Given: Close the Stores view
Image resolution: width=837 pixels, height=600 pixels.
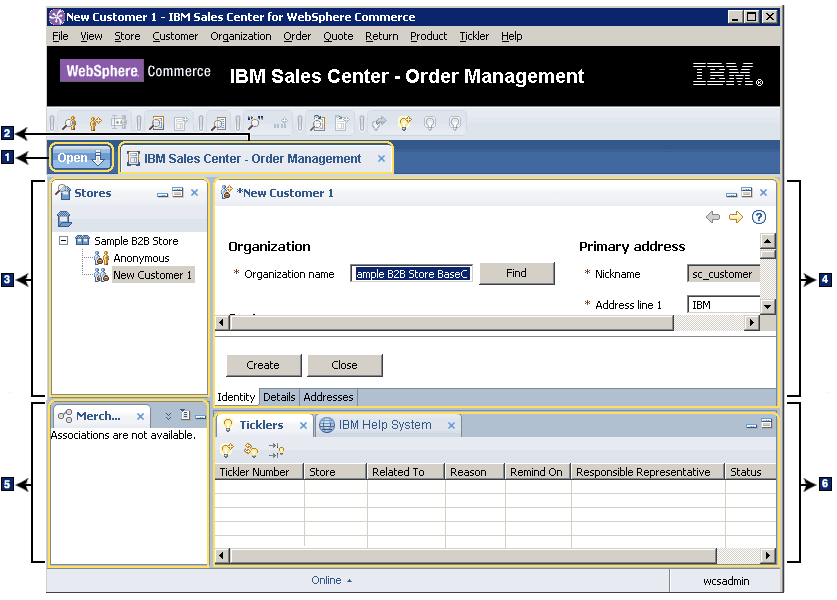Looking at the screenshot, I should (194, 193).
